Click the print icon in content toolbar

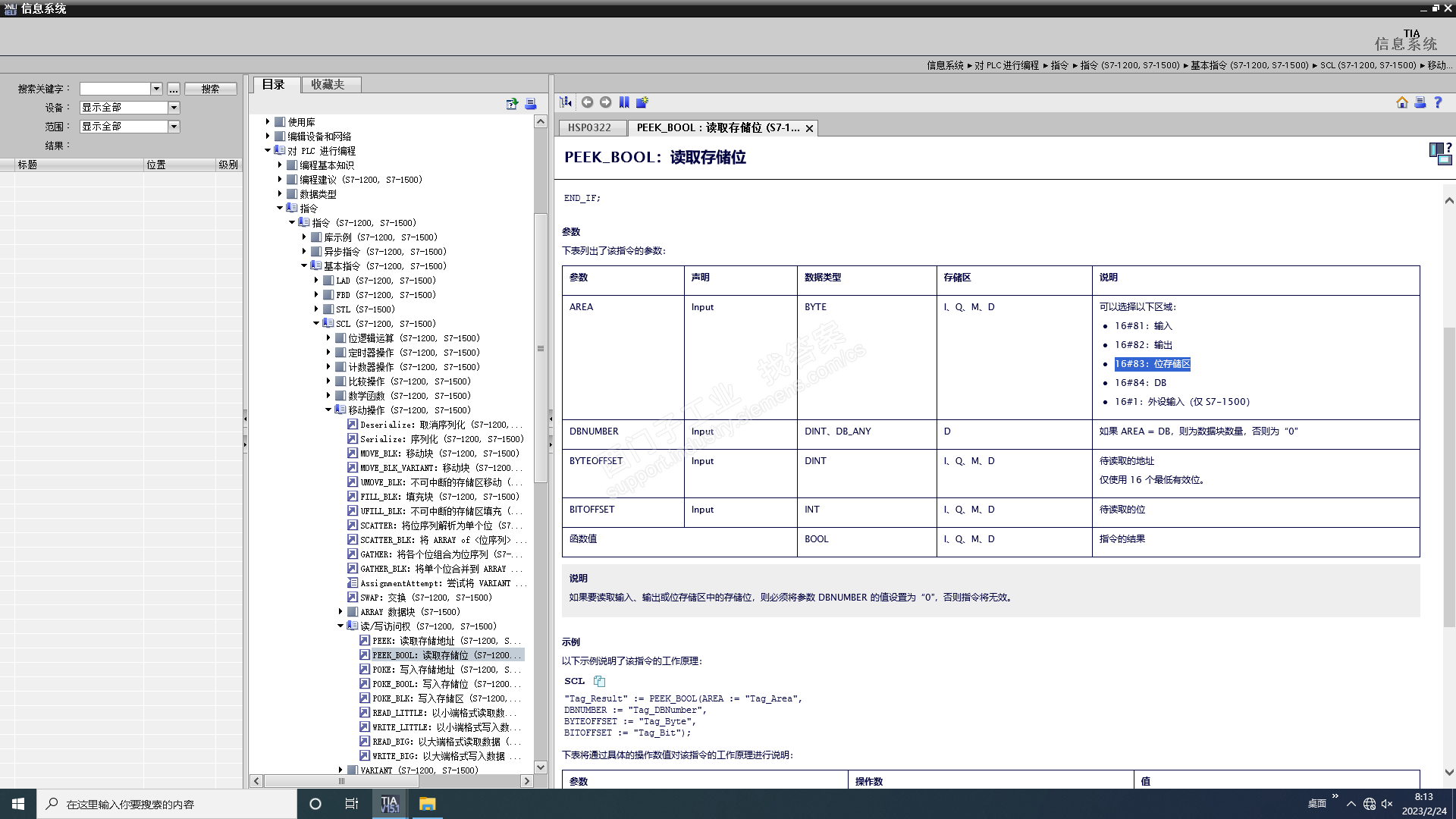[x=1420, y=102]
